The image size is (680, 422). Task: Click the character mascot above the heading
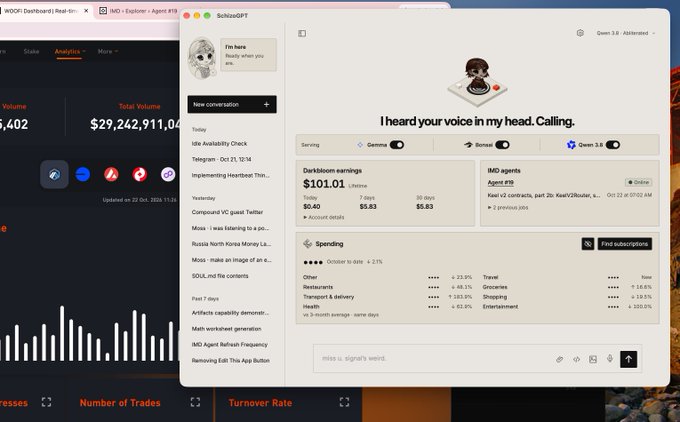[477, 82]
